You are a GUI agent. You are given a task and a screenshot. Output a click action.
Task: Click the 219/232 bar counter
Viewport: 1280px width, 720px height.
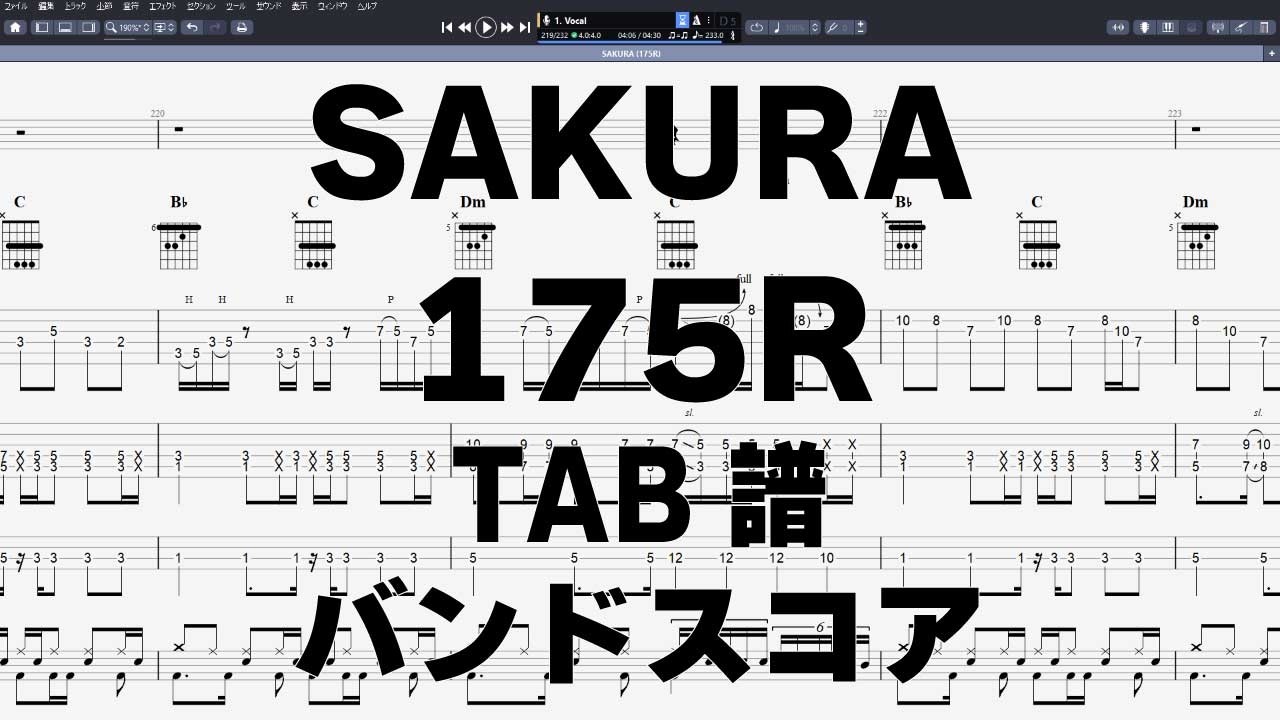pos(555,35)
